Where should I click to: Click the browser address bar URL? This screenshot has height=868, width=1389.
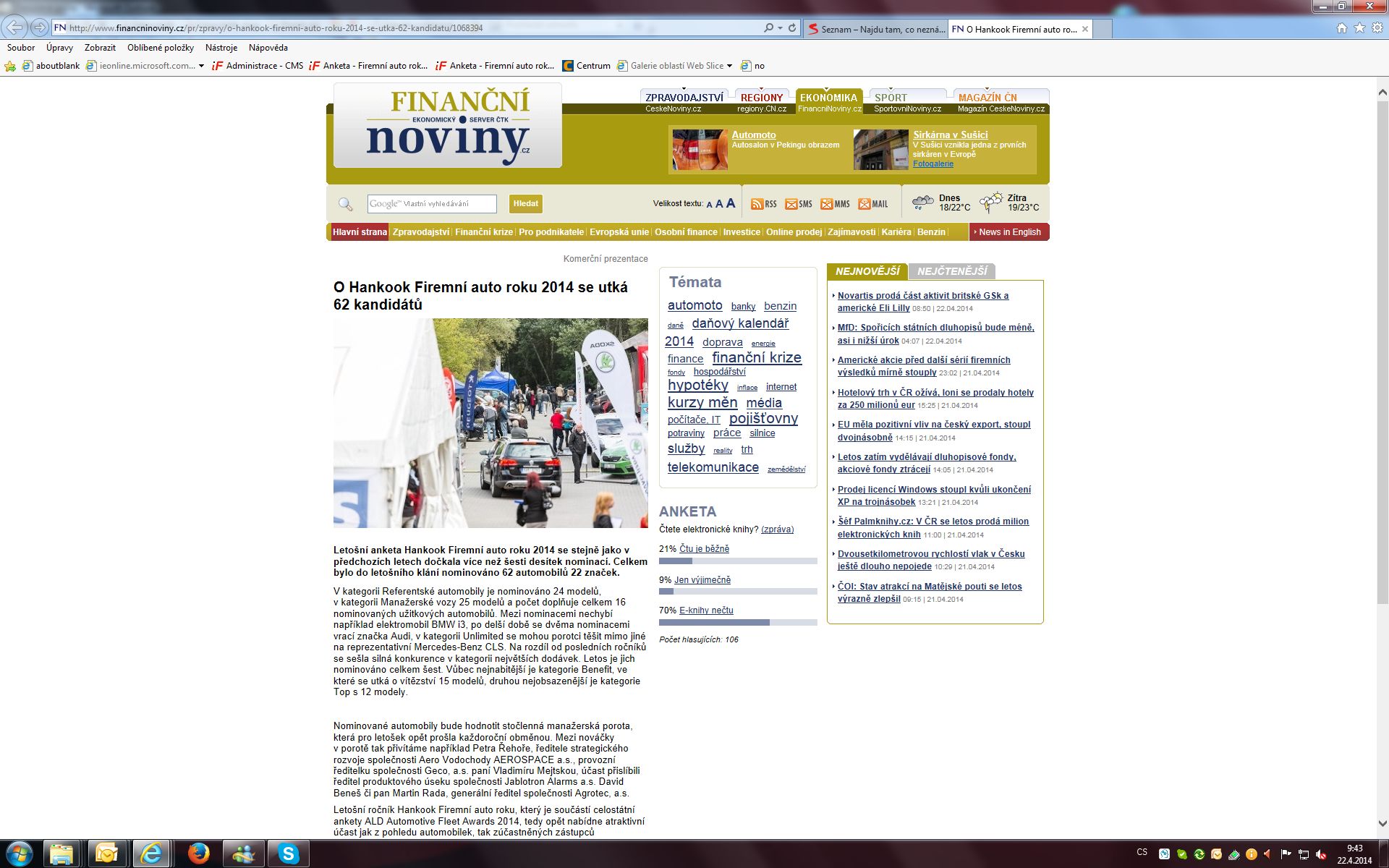(x=276, y=28)
